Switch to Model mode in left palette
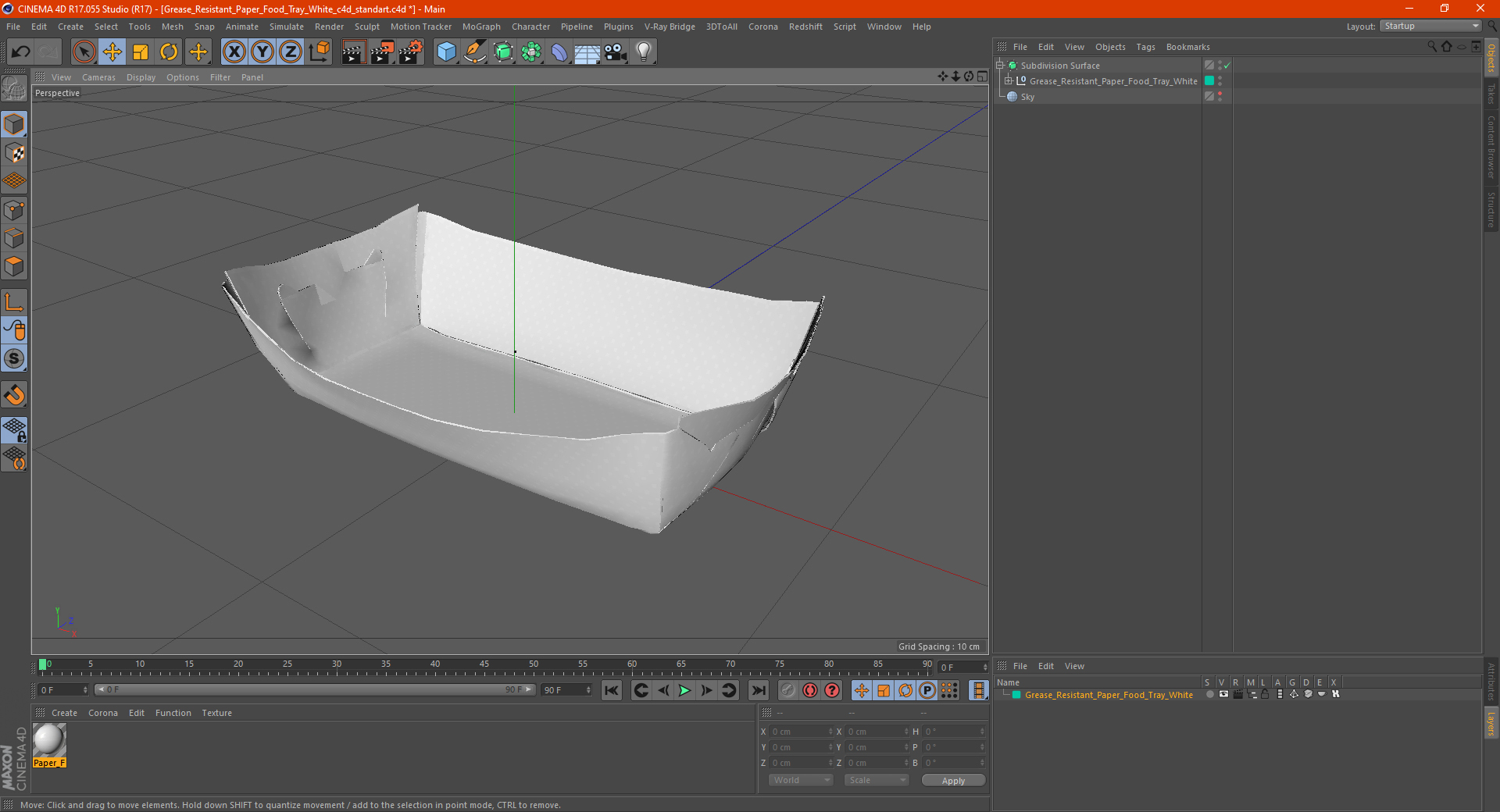The width and height of the screenshot is (1500, 812). (14, 124)
